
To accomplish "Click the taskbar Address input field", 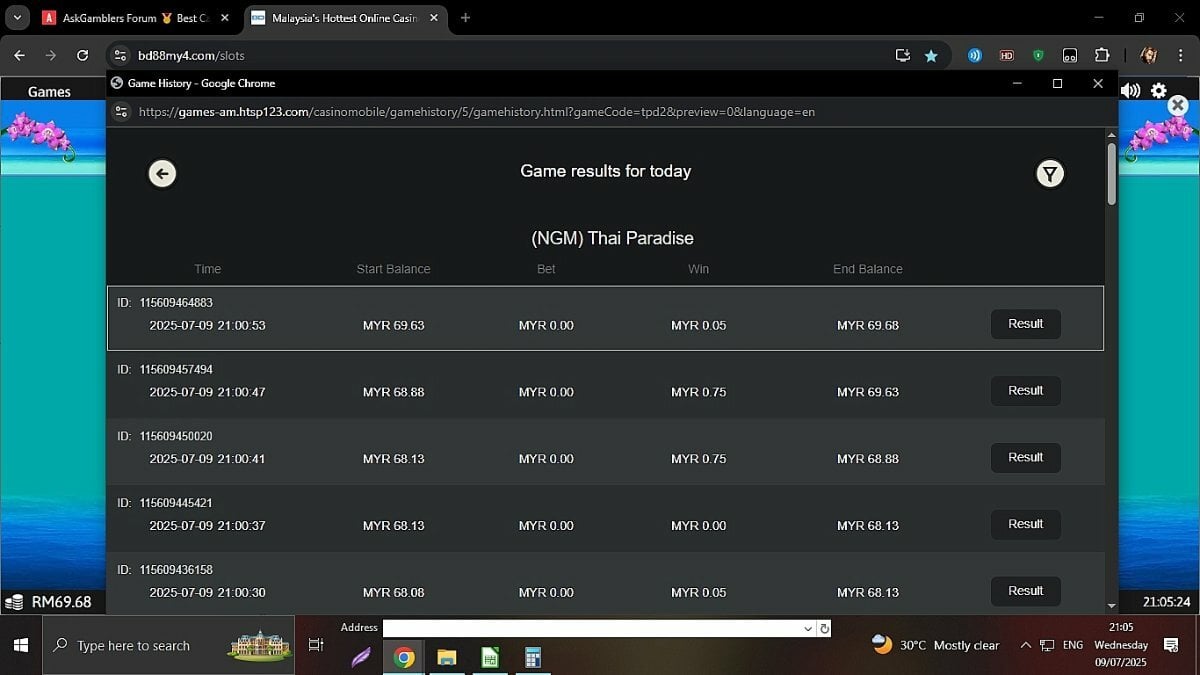I will [x=592, y=629].
